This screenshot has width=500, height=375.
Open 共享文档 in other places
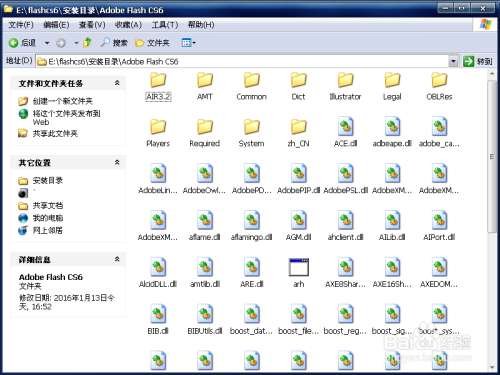(x=40, y=206)
